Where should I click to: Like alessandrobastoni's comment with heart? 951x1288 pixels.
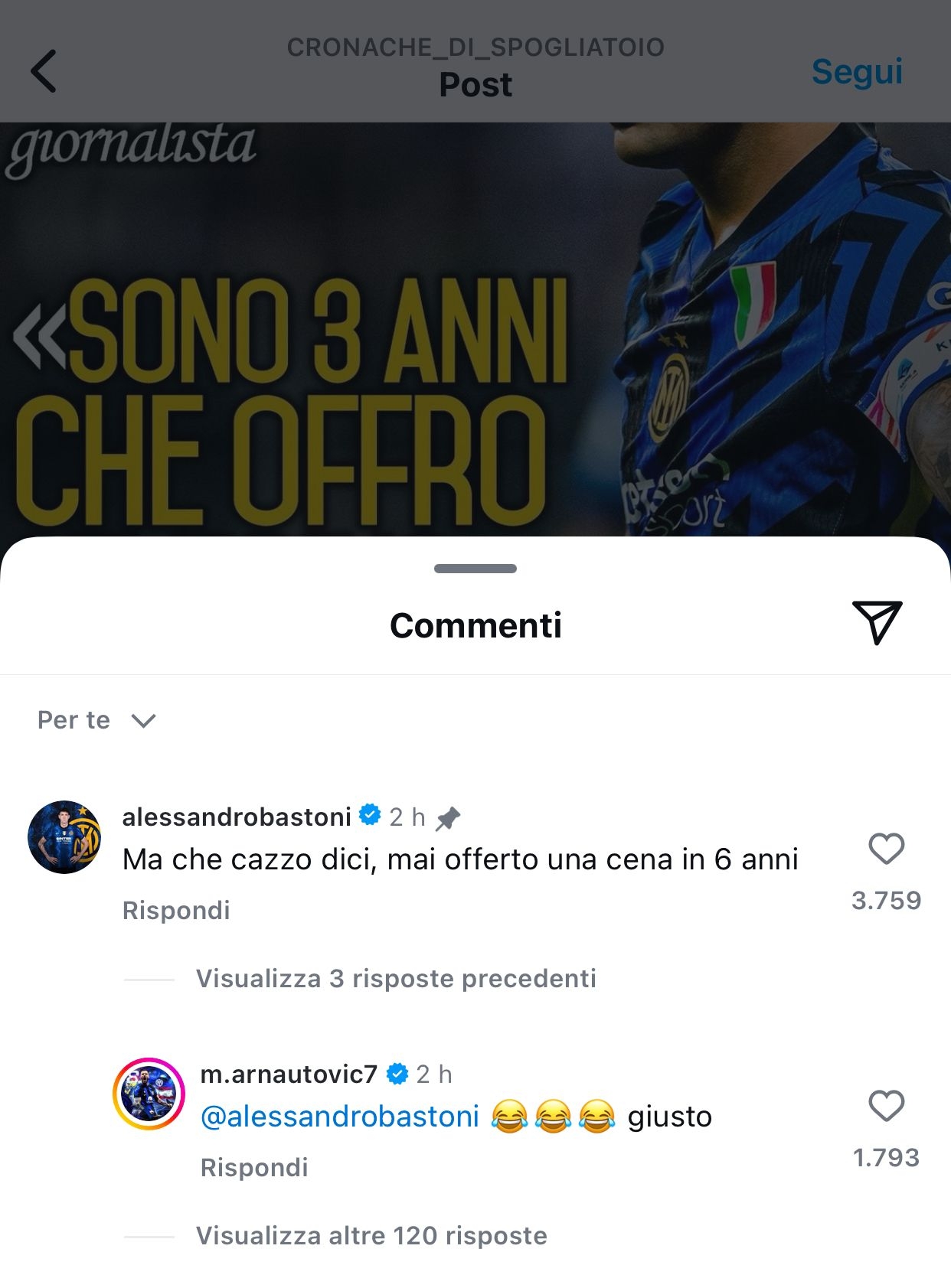click(886, 849)
